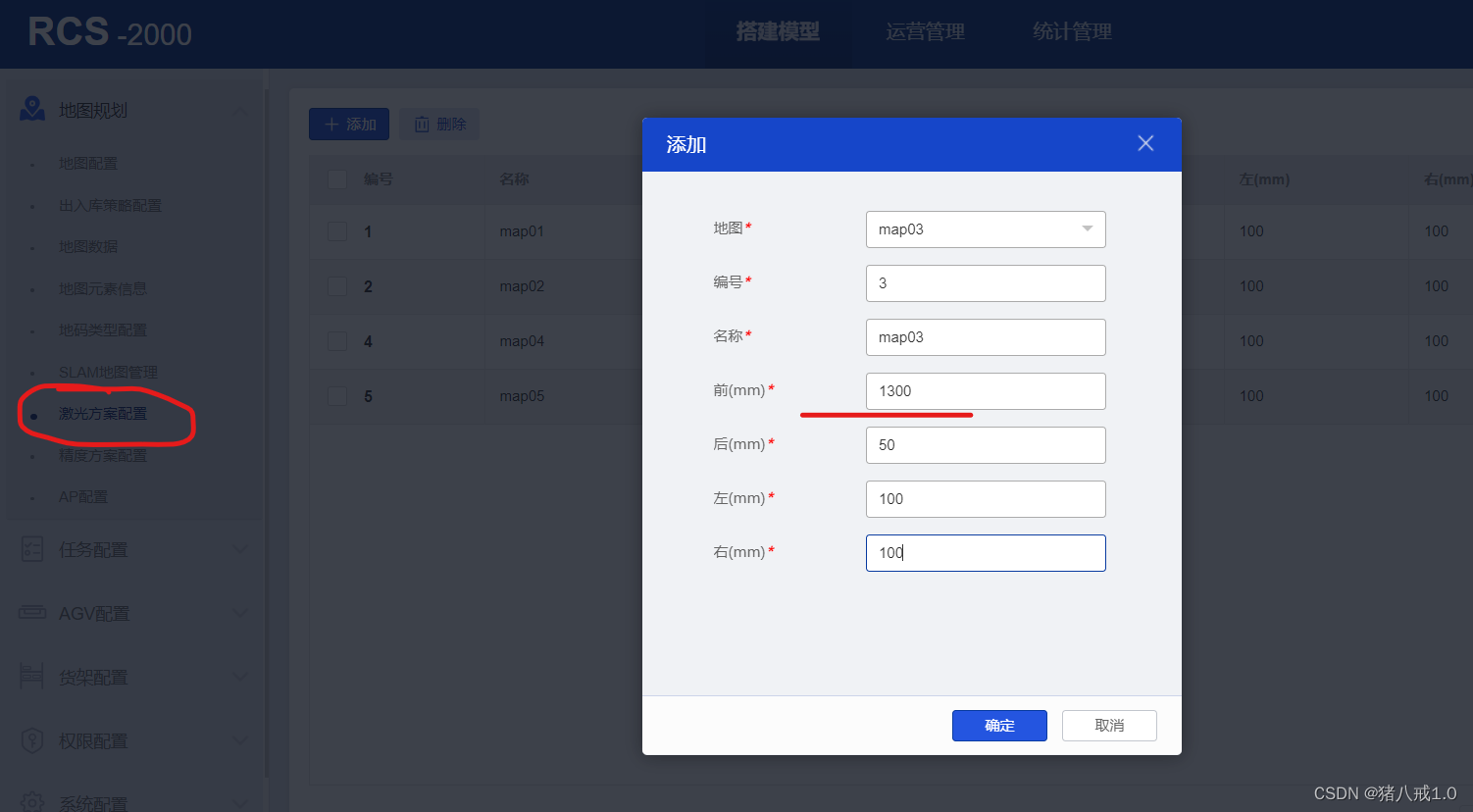Viewport: 1473px width, 812px height.
Task: Focus the 左(mm) field containing 100
Action: (986, 499)
